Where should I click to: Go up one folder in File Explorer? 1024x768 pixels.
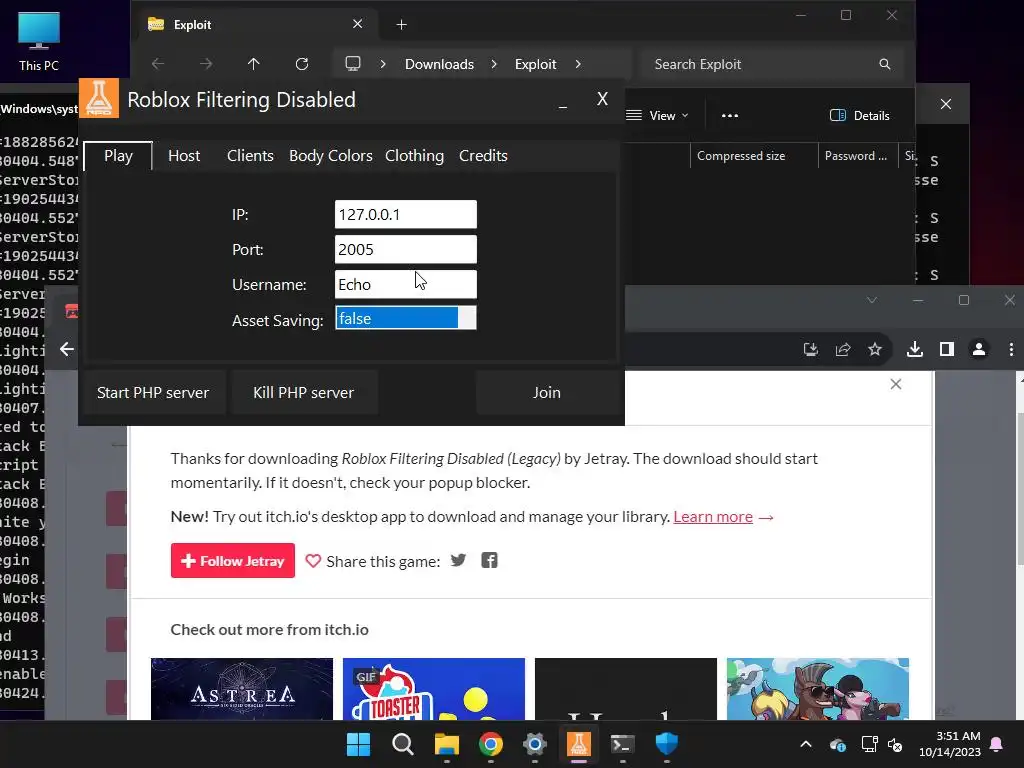pyautogui.click(x=253, y=64)
